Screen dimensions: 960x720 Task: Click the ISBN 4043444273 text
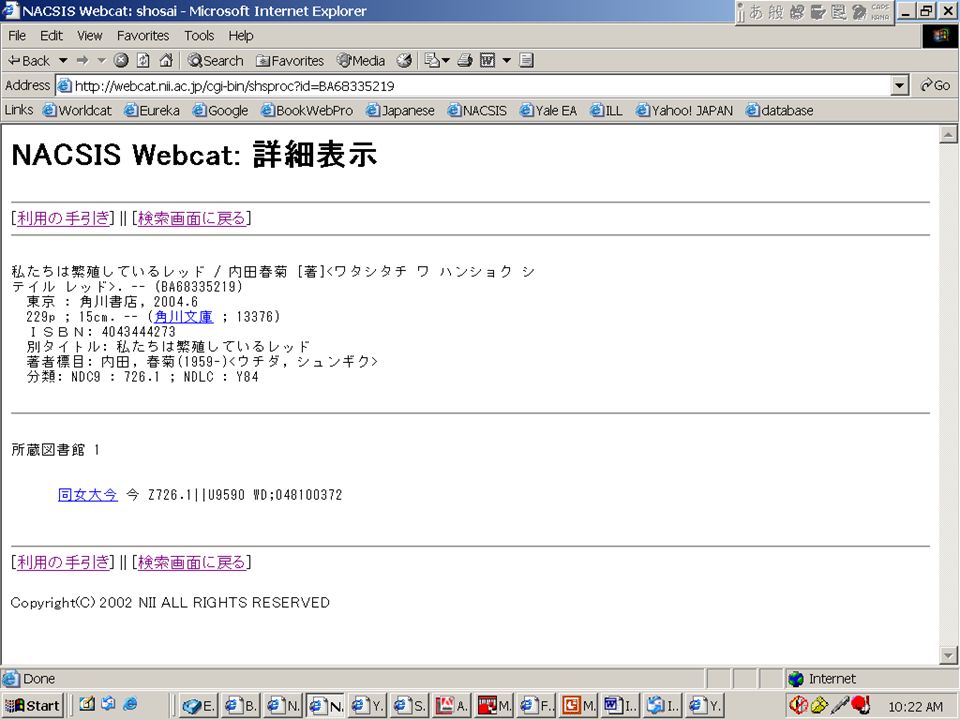[x=103, y=332]
